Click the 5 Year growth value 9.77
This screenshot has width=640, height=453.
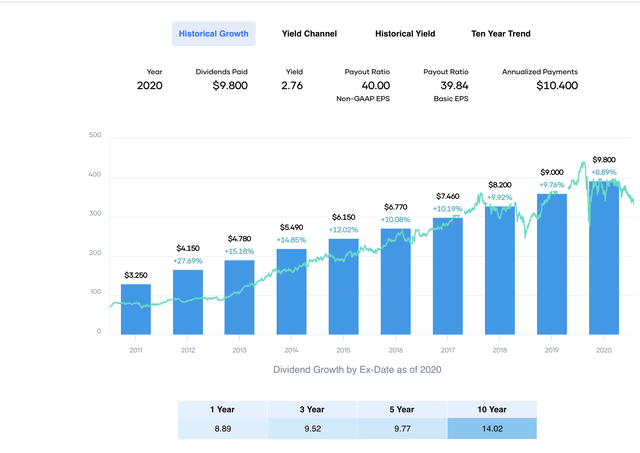click(402, 429)
